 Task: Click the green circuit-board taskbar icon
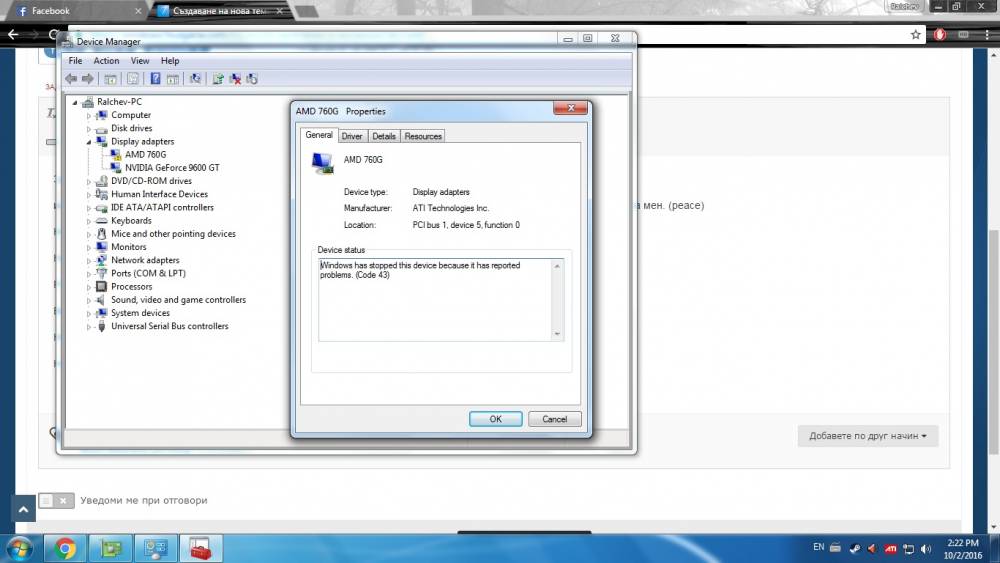tap(111, 548)
